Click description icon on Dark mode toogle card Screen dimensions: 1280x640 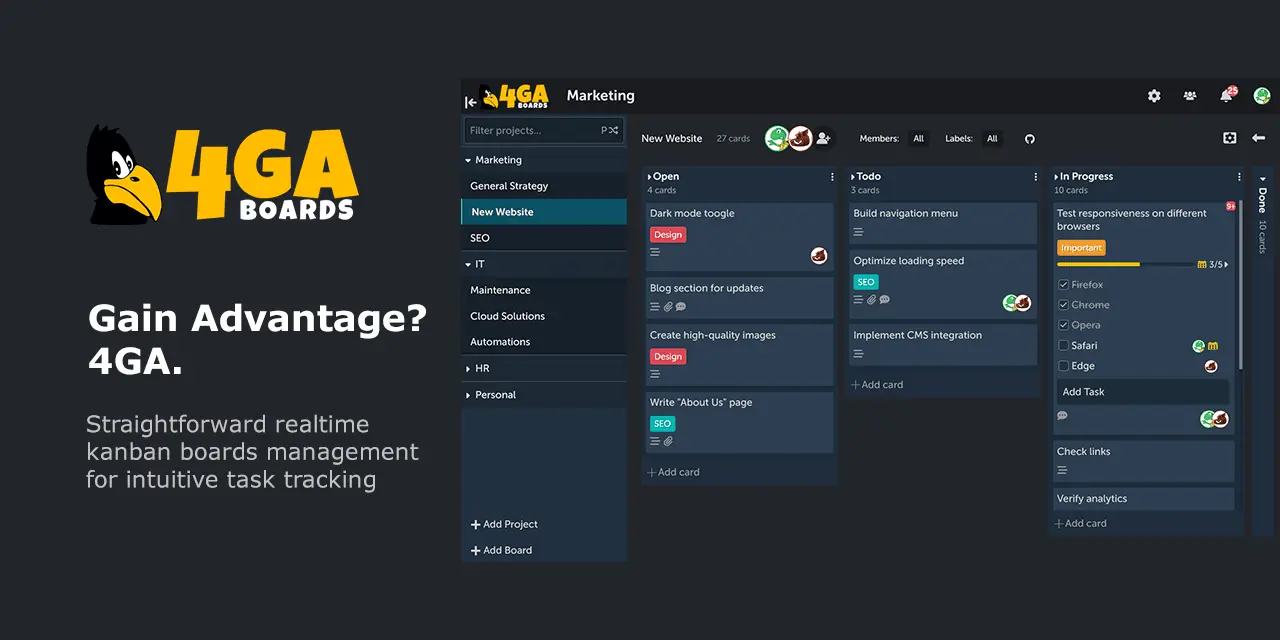point(655,252)
